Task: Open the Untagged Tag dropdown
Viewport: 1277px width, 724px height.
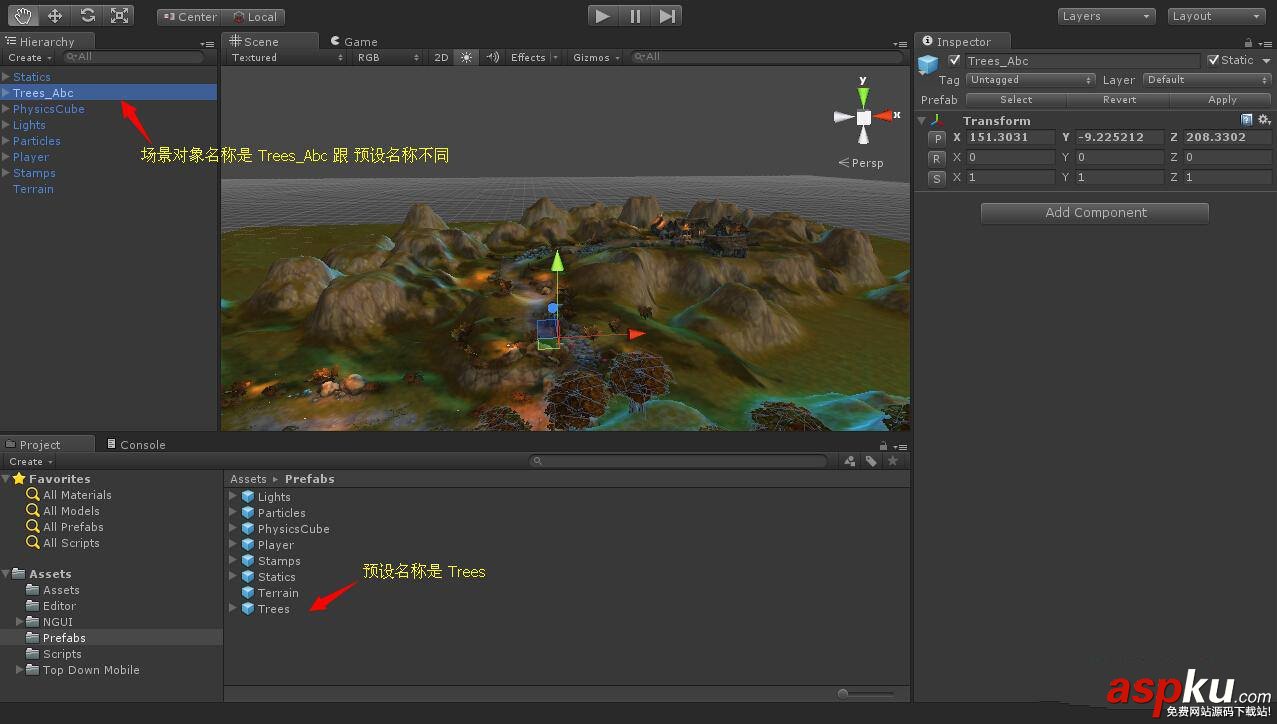Action: (x=1031, y=80)
